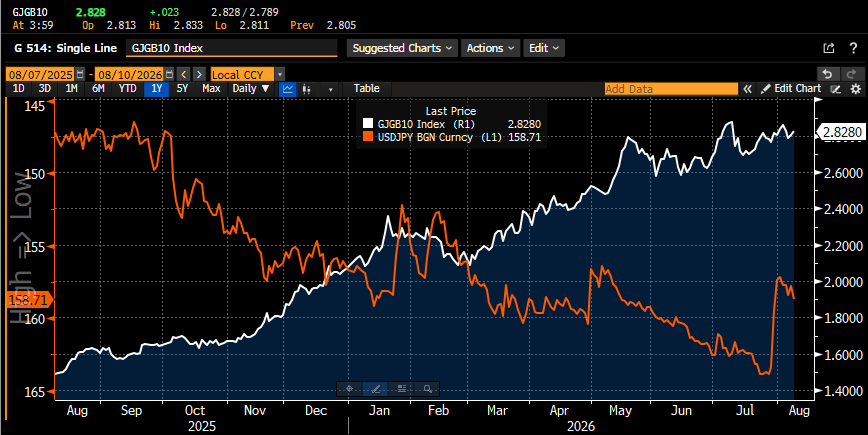868x435 pixels.
Task: Click the Jan month label on time axis
Action: click(x=379, y=411)
